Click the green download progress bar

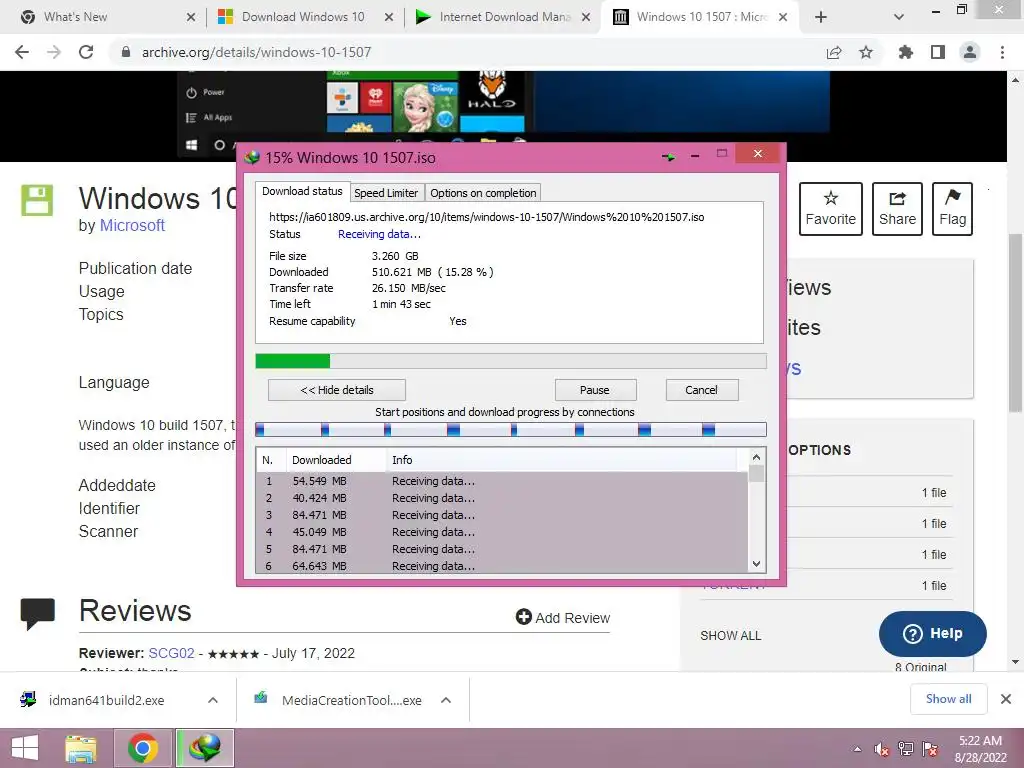click(511, 360)
